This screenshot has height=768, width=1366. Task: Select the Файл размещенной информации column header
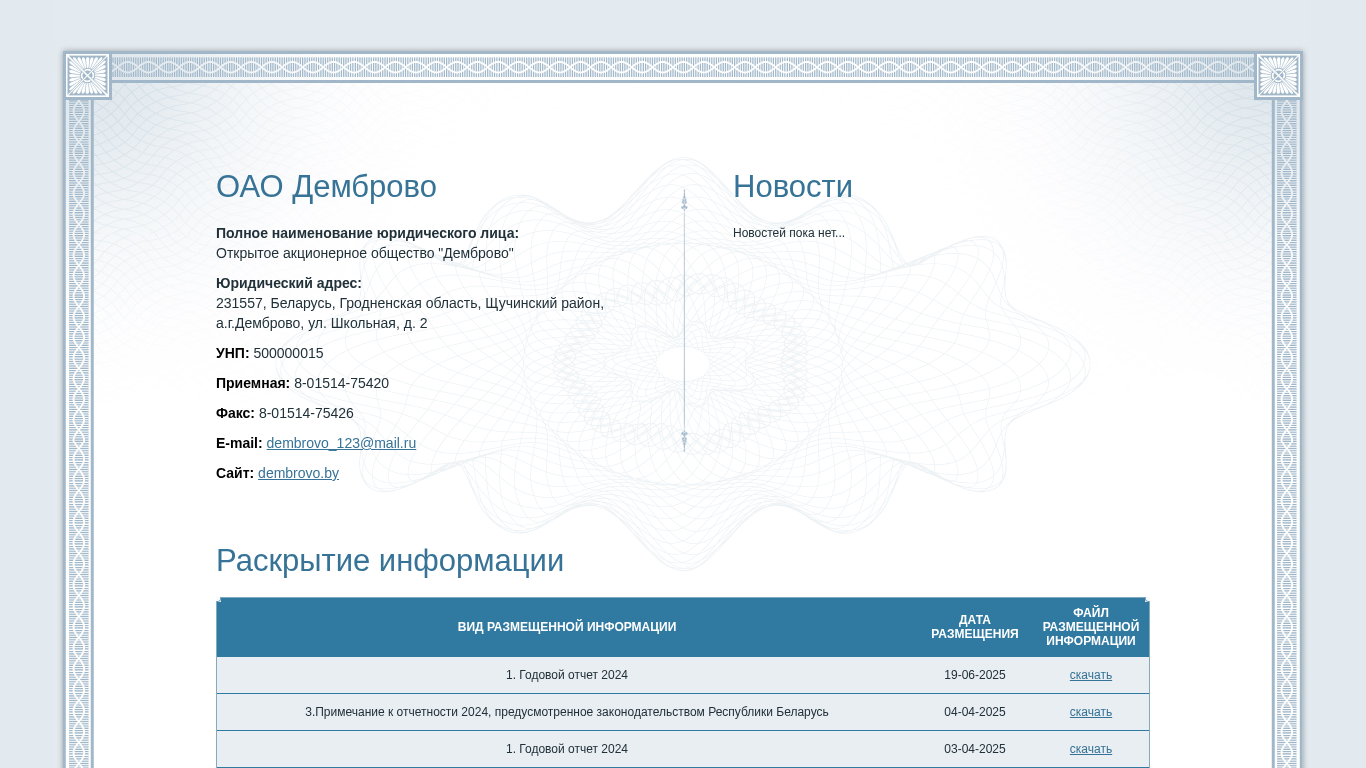(x=1090, y=627)
